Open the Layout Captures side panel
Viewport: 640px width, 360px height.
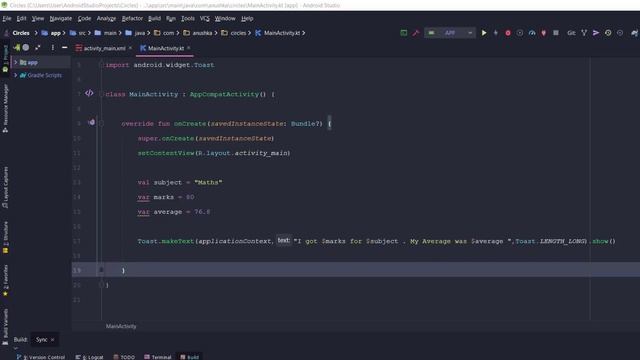click(5, 188)
